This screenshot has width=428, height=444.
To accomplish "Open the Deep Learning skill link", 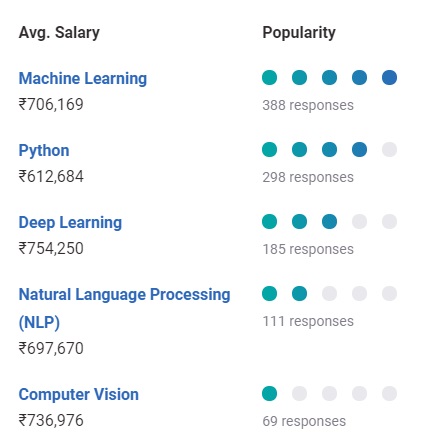I will point(70,223).
